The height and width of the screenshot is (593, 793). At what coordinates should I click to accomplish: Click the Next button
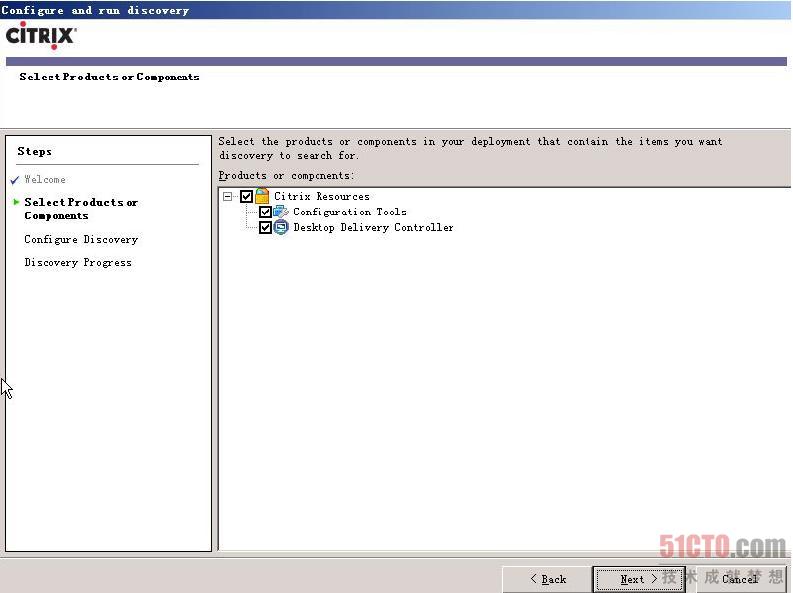point(639,579)
